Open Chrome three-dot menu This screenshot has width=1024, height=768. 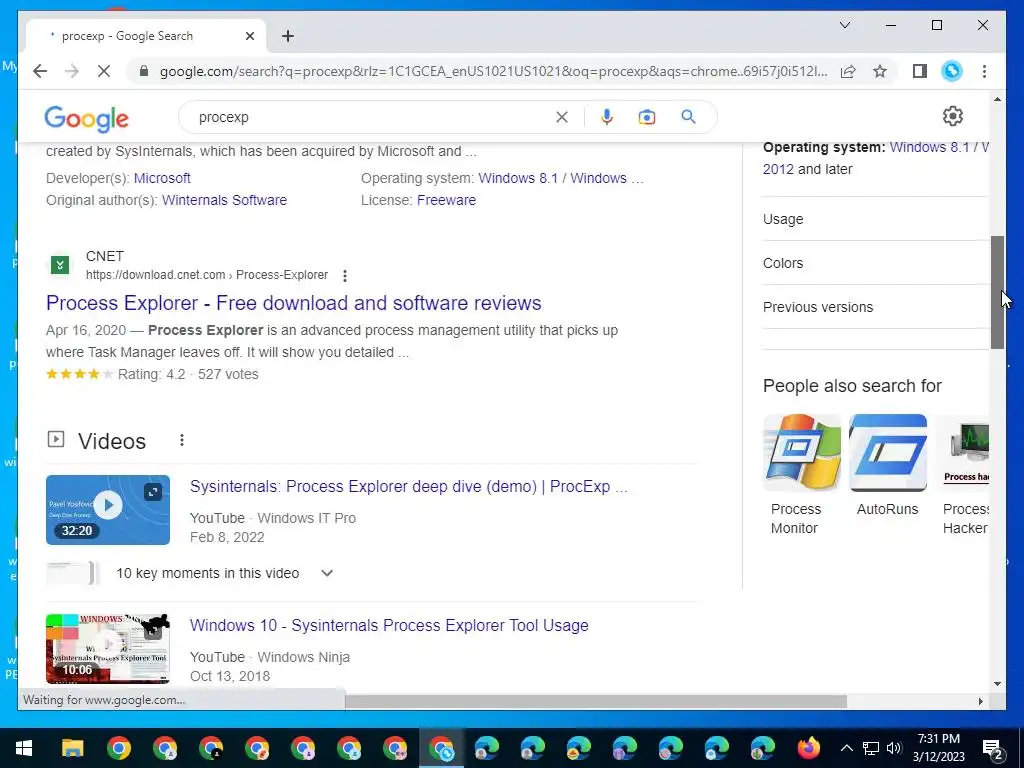tap(984, 71)
